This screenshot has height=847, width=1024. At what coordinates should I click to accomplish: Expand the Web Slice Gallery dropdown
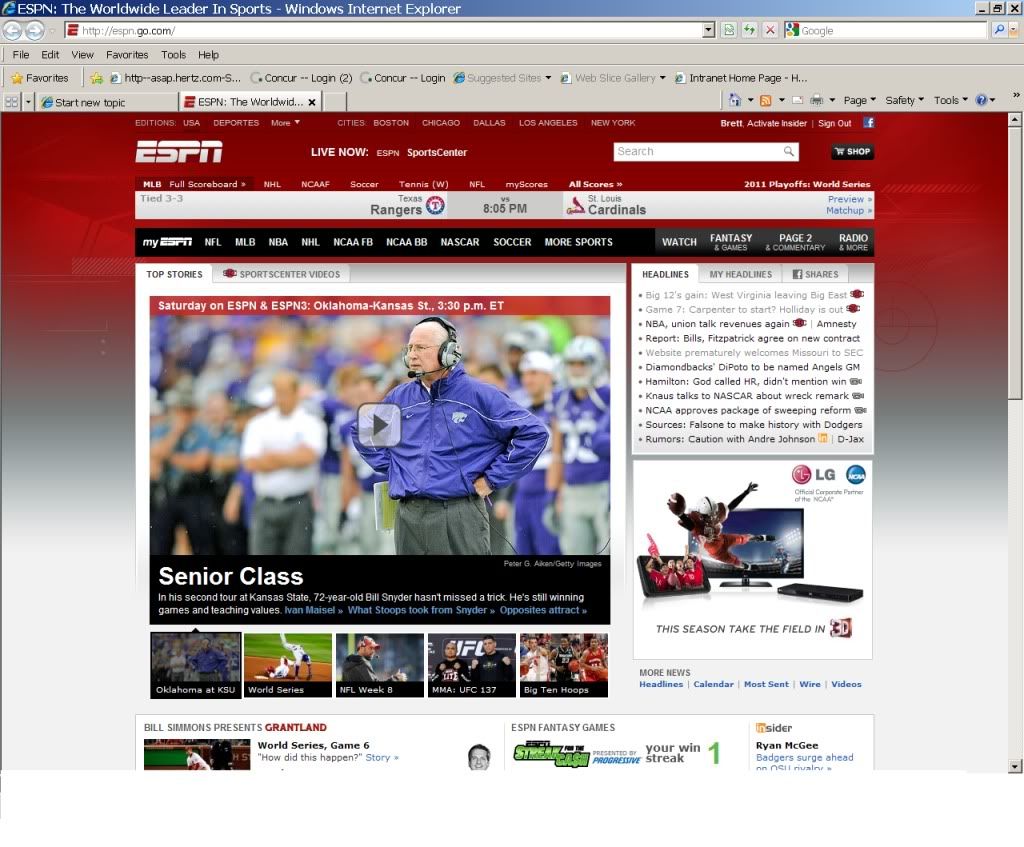click(x=662, y=78)
